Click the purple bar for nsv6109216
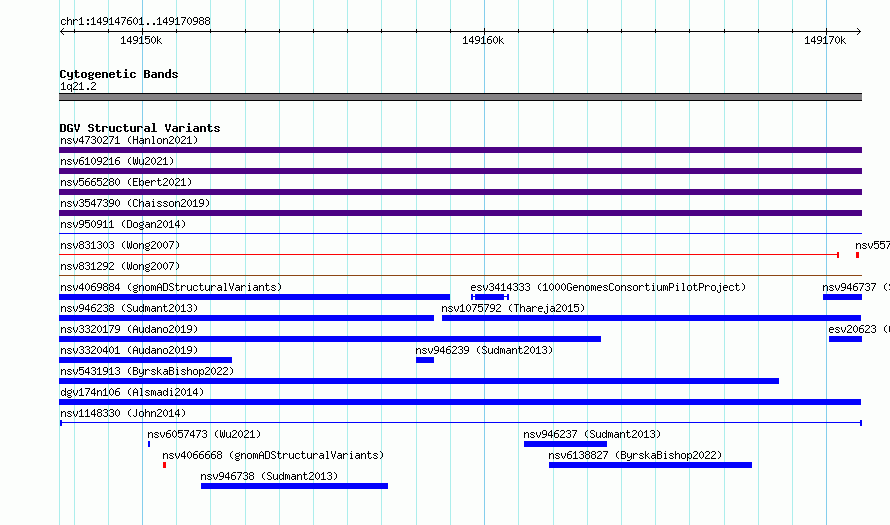This screenshot has height=525, width=890. [460, 171]
